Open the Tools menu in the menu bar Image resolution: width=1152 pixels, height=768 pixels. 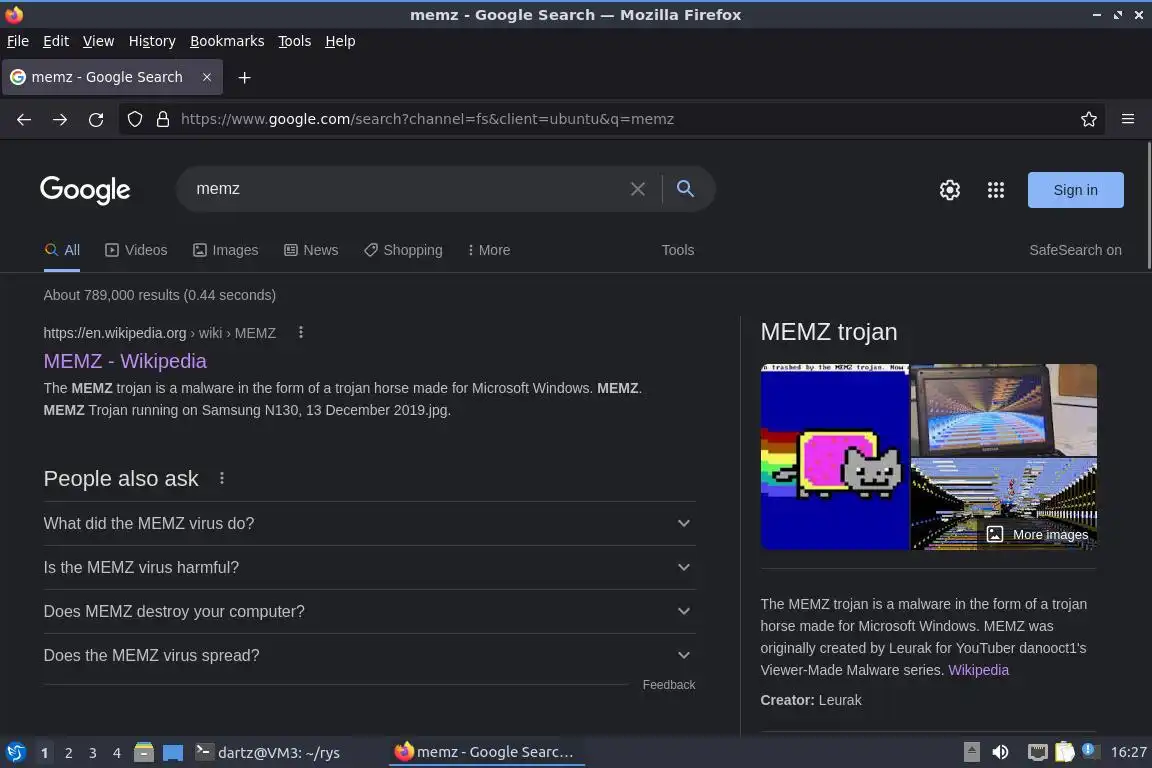pos(295,41)
